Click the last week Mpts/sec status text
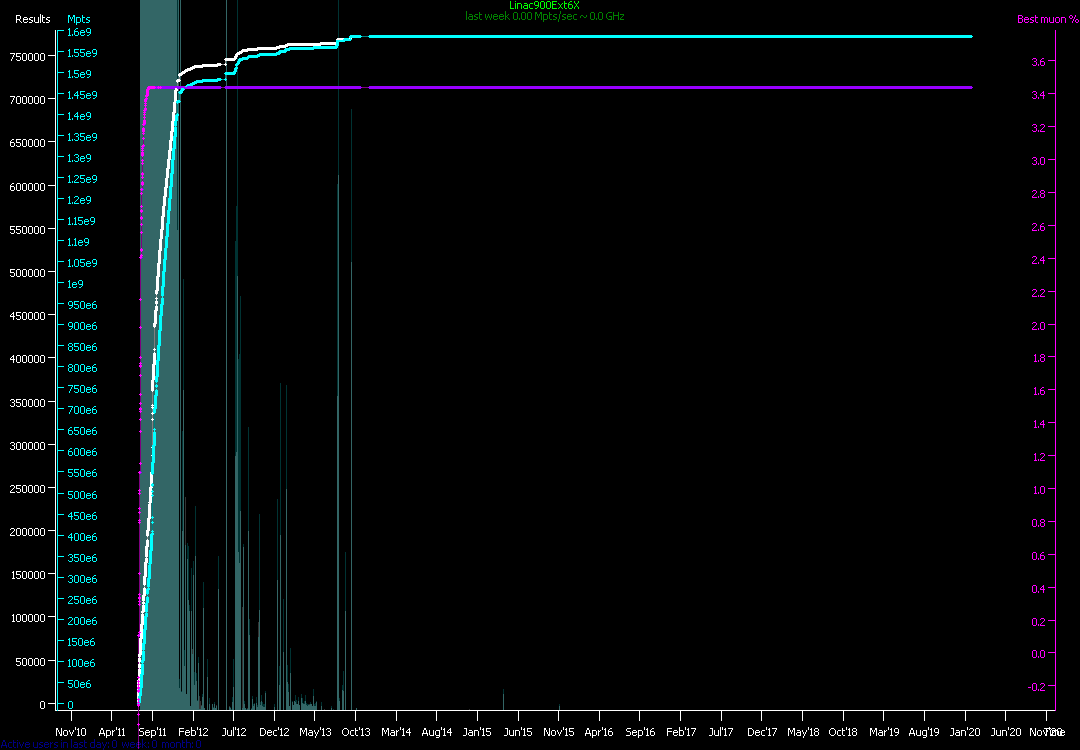The height and width of the screenshot is (750, 1080). pyautogui.click(x=544, y=17)
